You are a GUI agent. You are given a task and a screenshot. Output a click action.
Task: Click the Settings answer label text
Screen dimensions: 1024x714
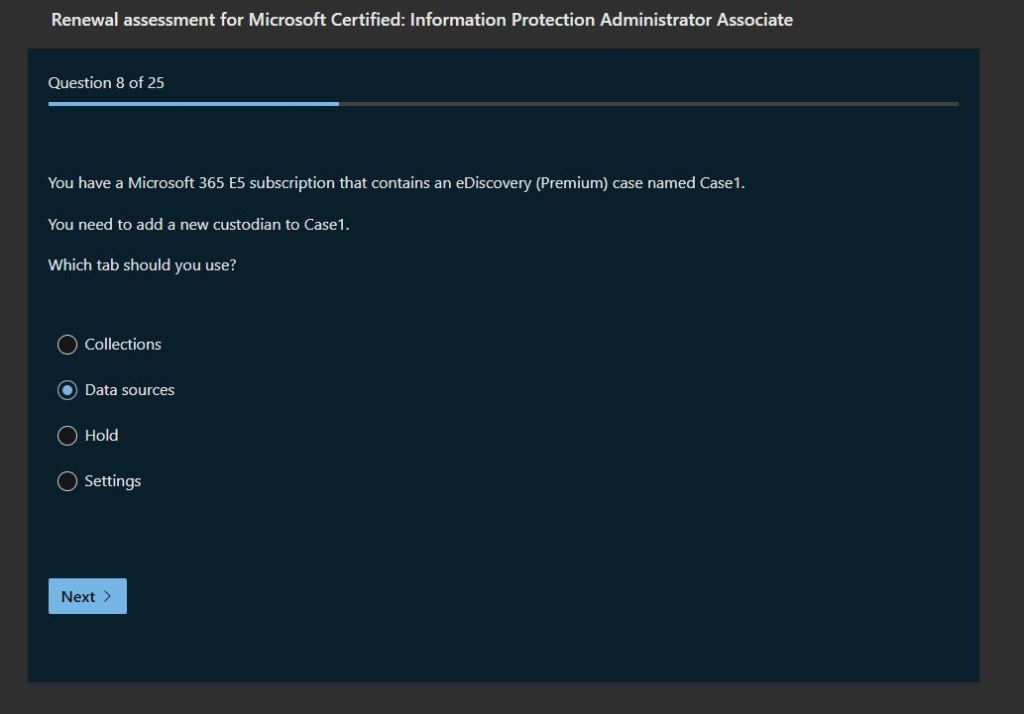tap(113, 482)
